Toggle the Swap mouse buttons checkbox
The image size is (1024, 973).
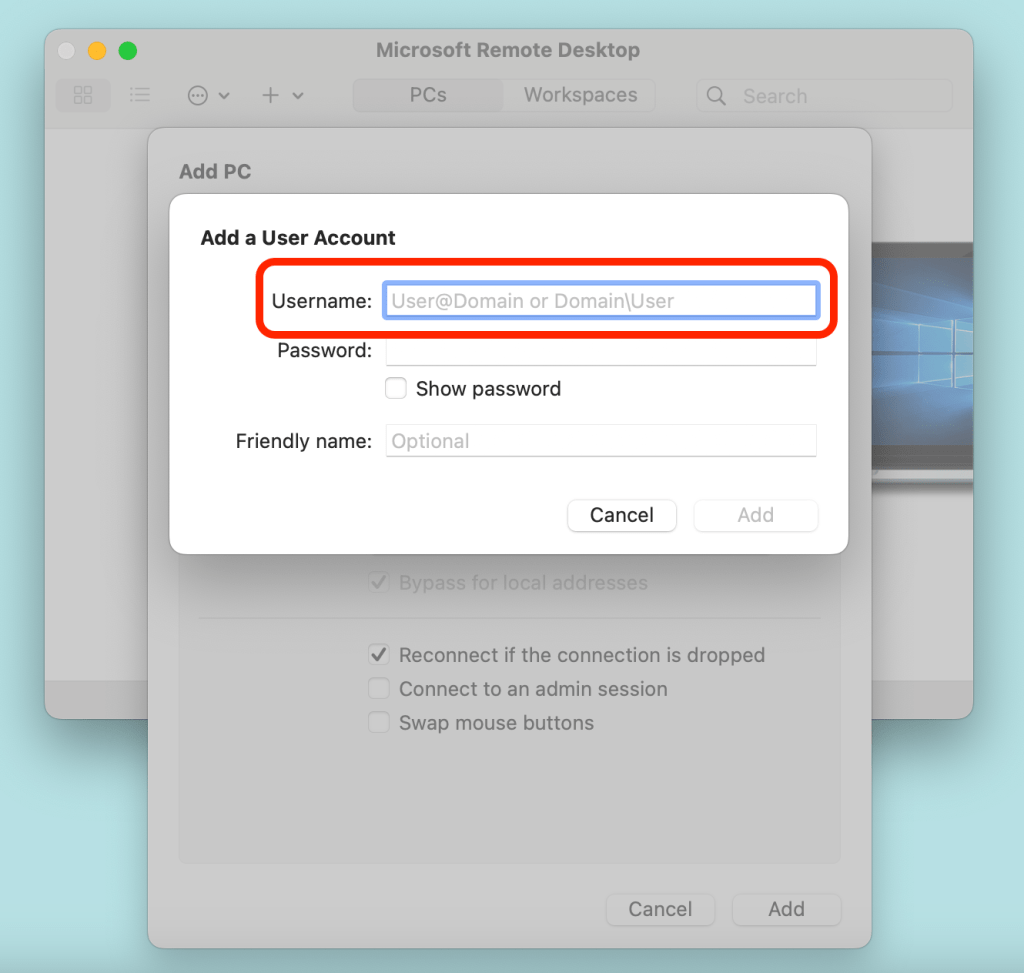point(379,723)
